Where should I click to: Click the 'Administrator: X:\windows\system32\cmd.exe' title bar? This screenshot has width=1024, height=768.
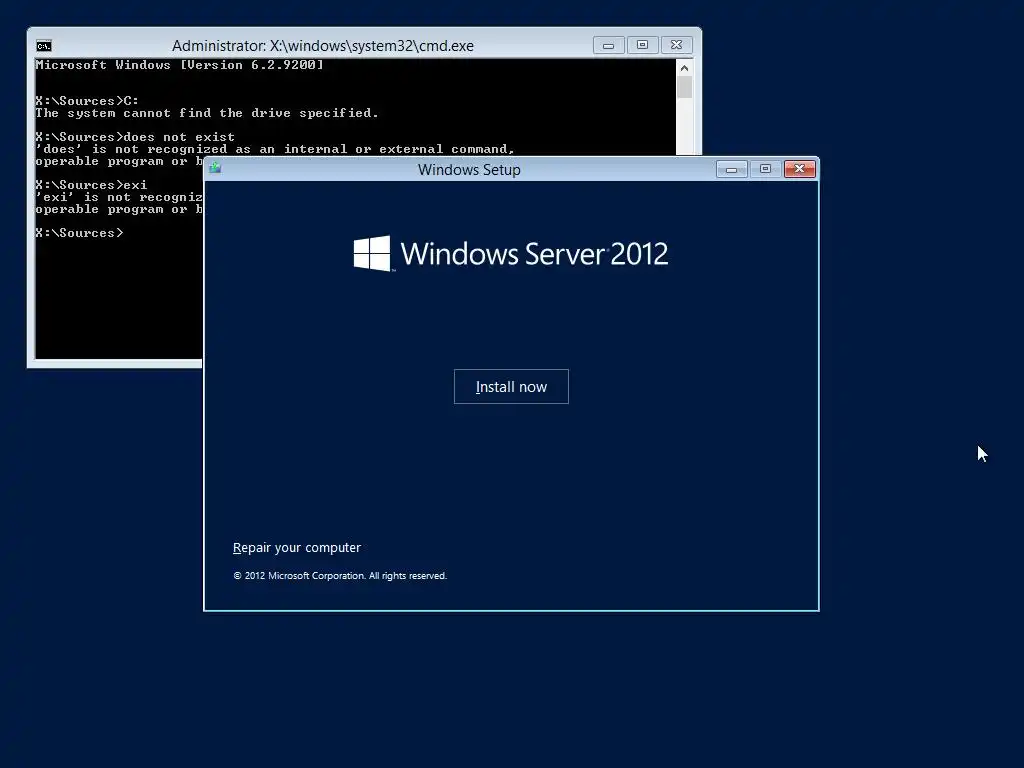(323, 46)
